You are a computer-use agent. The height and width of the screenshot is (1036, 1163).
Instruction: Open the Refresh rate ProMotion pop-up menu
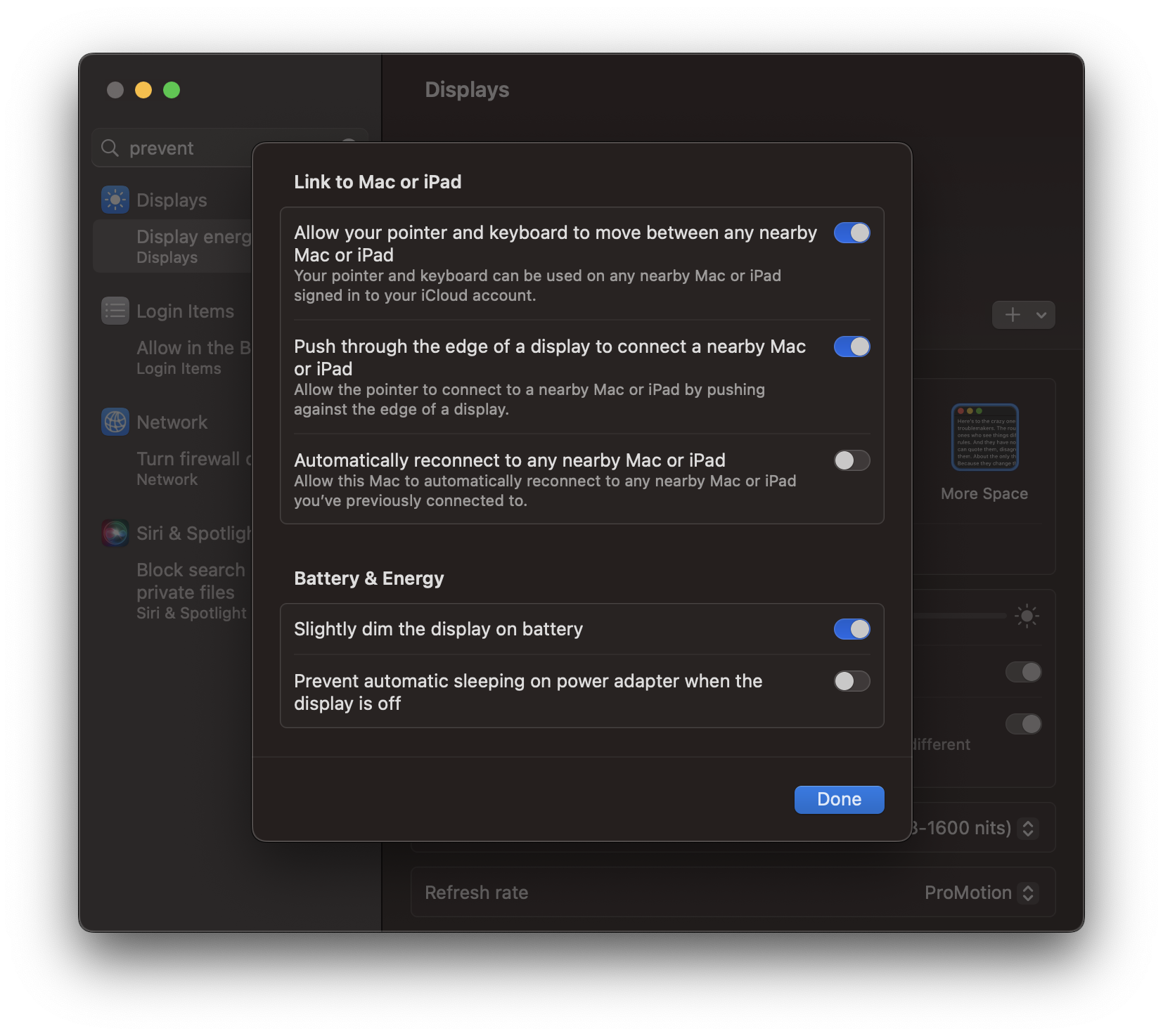[1028, 893]
